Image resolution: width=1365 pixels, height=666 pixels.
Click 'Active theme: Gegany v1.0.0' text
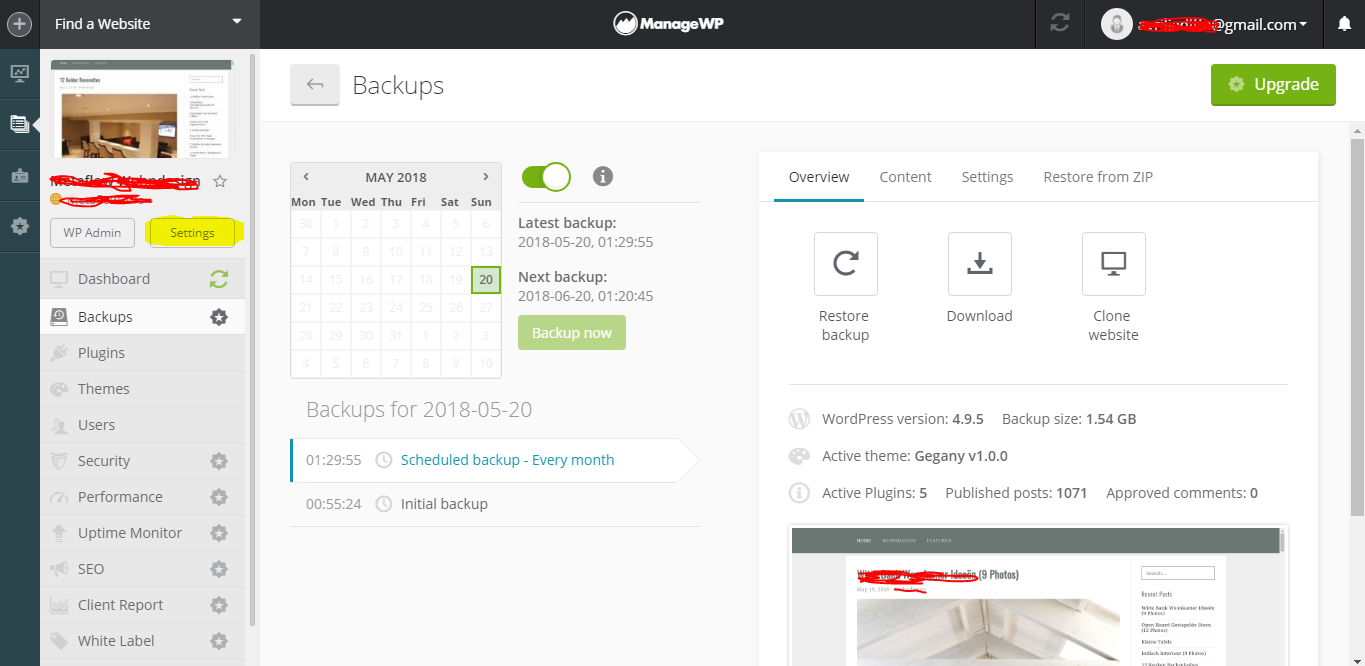point(915,456)
